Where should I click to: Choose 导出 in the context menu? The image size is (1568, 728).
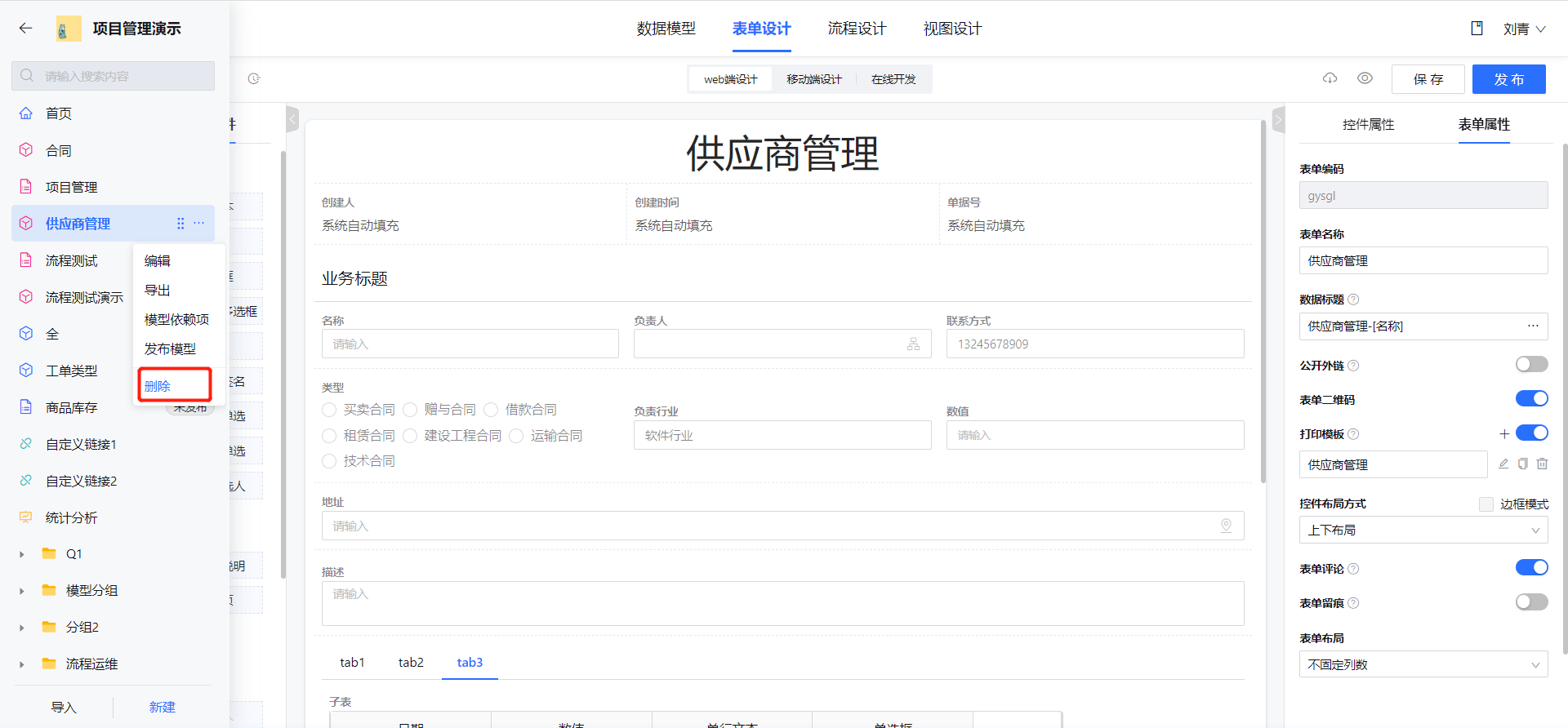158,290
